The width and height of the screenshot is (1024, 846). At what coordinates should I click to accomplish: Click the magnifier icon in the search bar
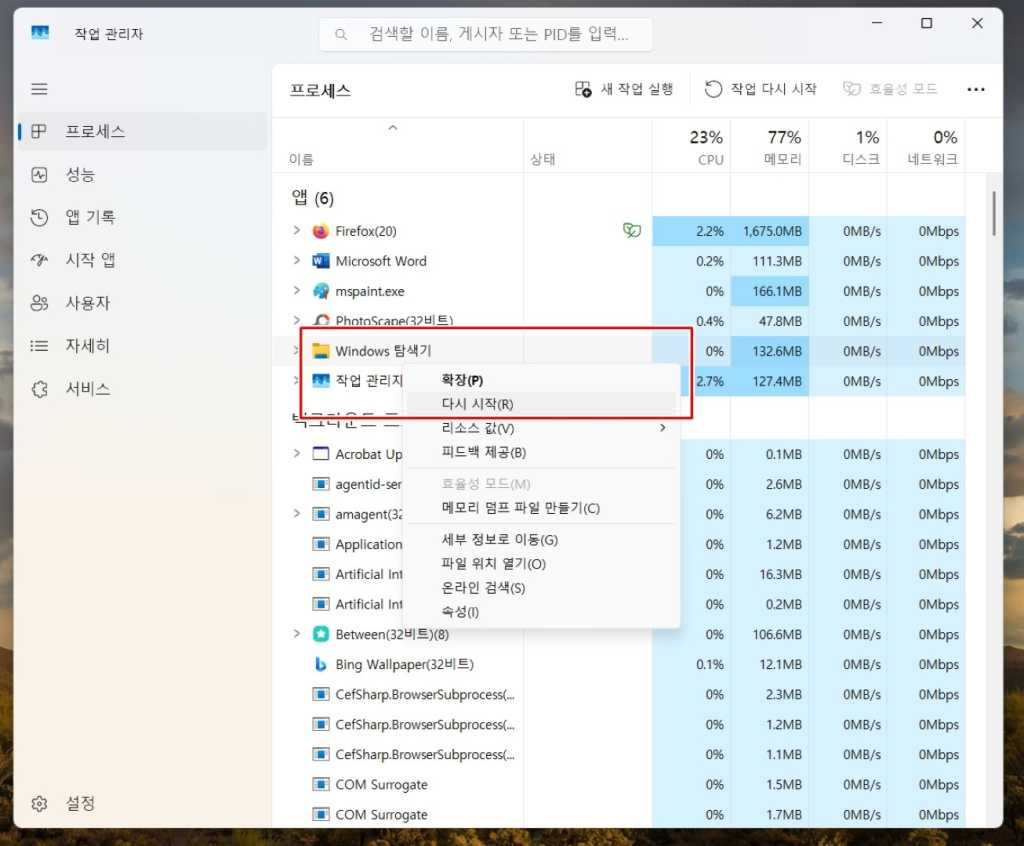[340, 33]
